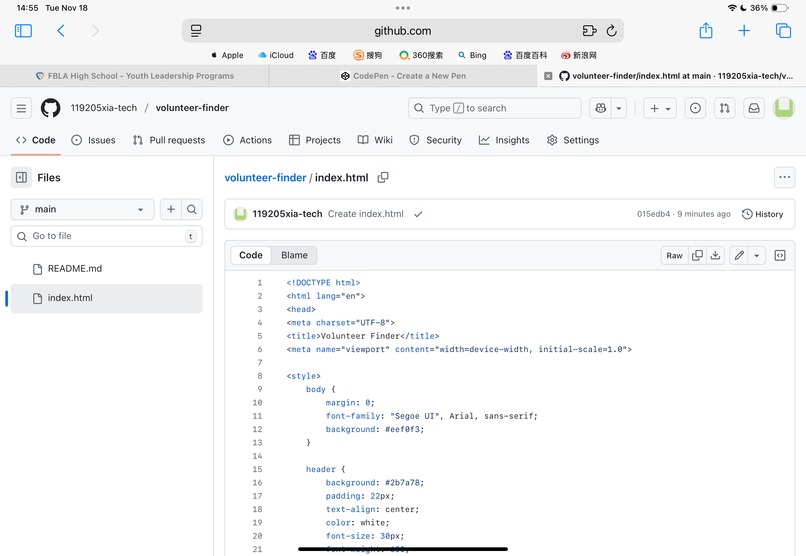
Task: Select the Actions tab
Action: pos(247,140)
